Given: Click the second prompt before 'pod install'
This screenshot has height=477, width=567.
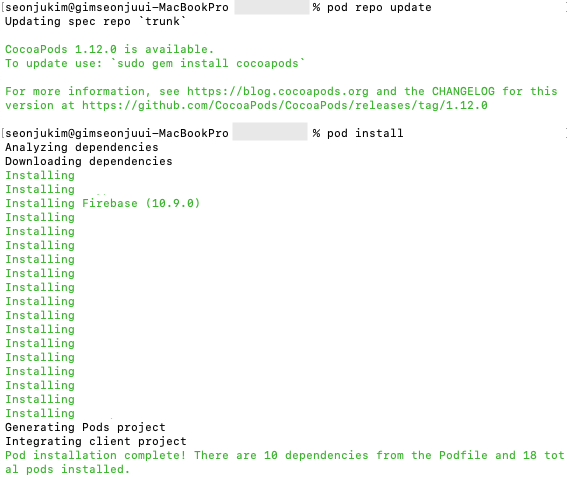Looking at the screenshot, I should (117, 133).
